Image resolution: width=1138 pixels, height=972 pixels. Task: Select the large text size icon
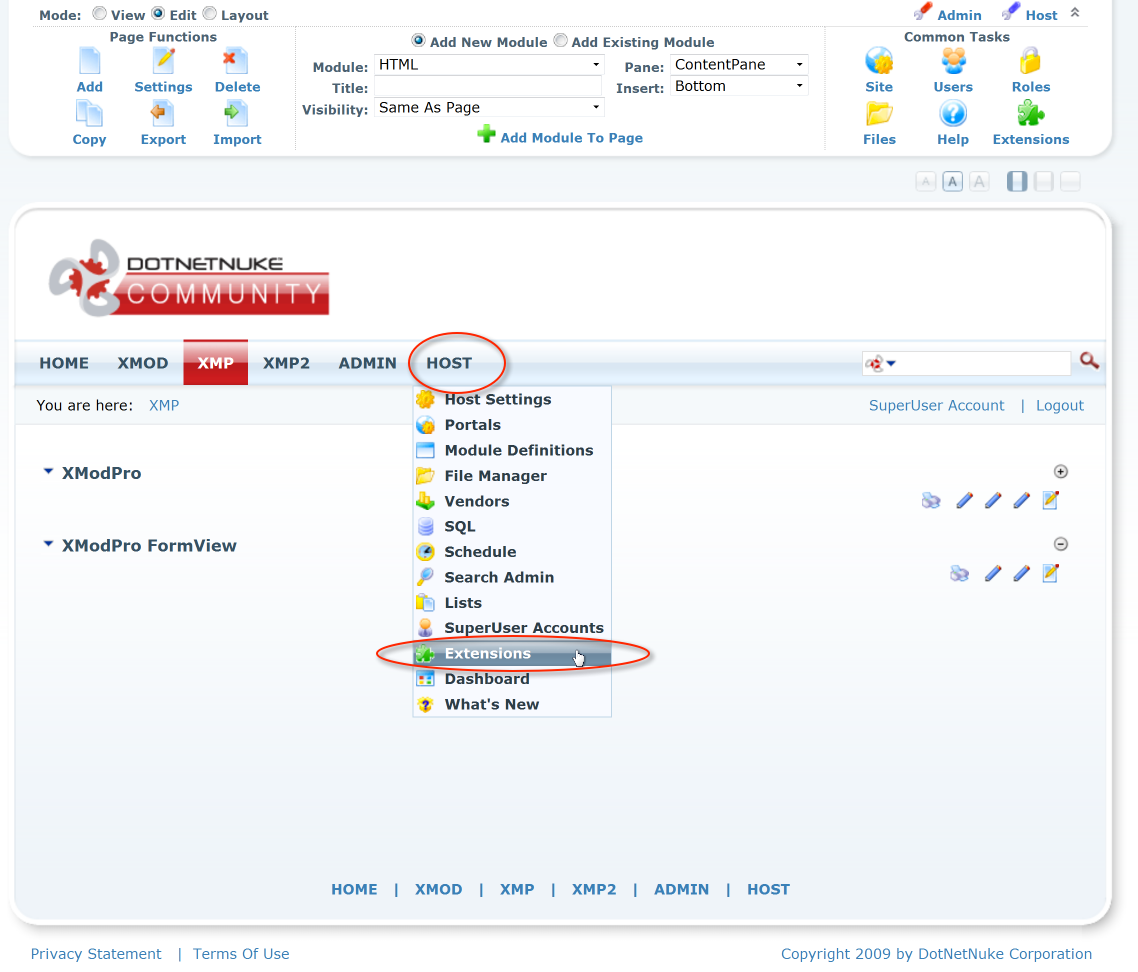click(979, 181)
